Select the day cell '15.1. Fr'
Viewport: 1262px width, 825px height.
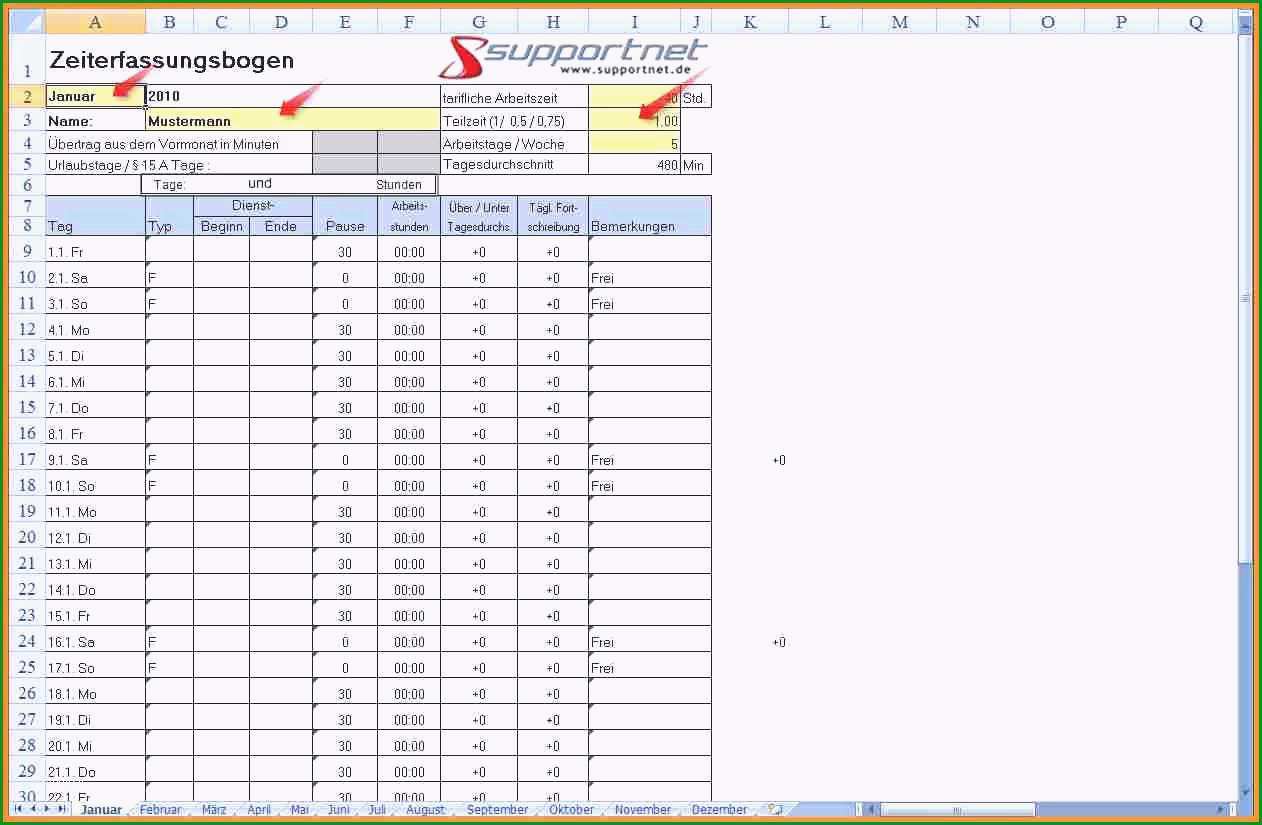pos(95,615)
